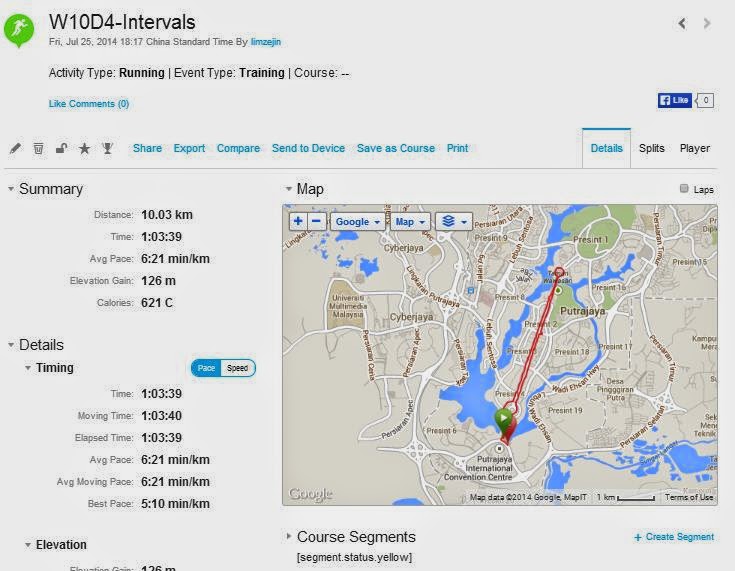Collapse the Elevation subsection
Screen dimensions: 735x571
[x=28, y=545]
